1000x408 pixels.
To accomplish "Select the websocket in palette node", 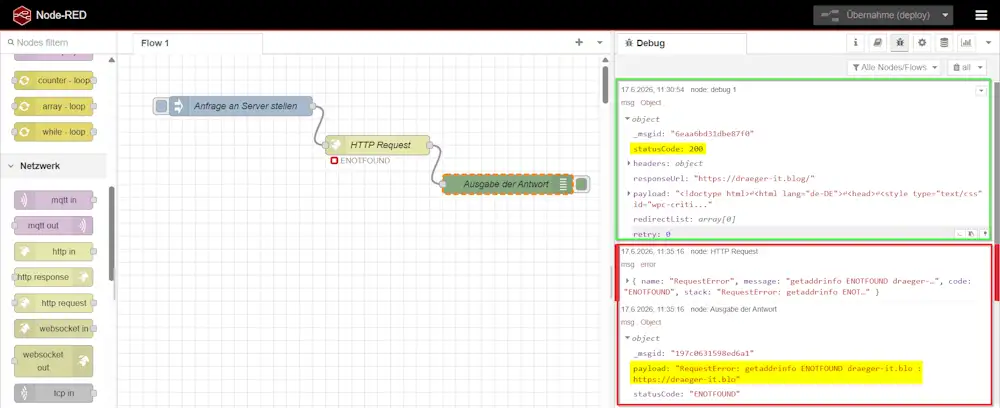I will pos(54,329).
